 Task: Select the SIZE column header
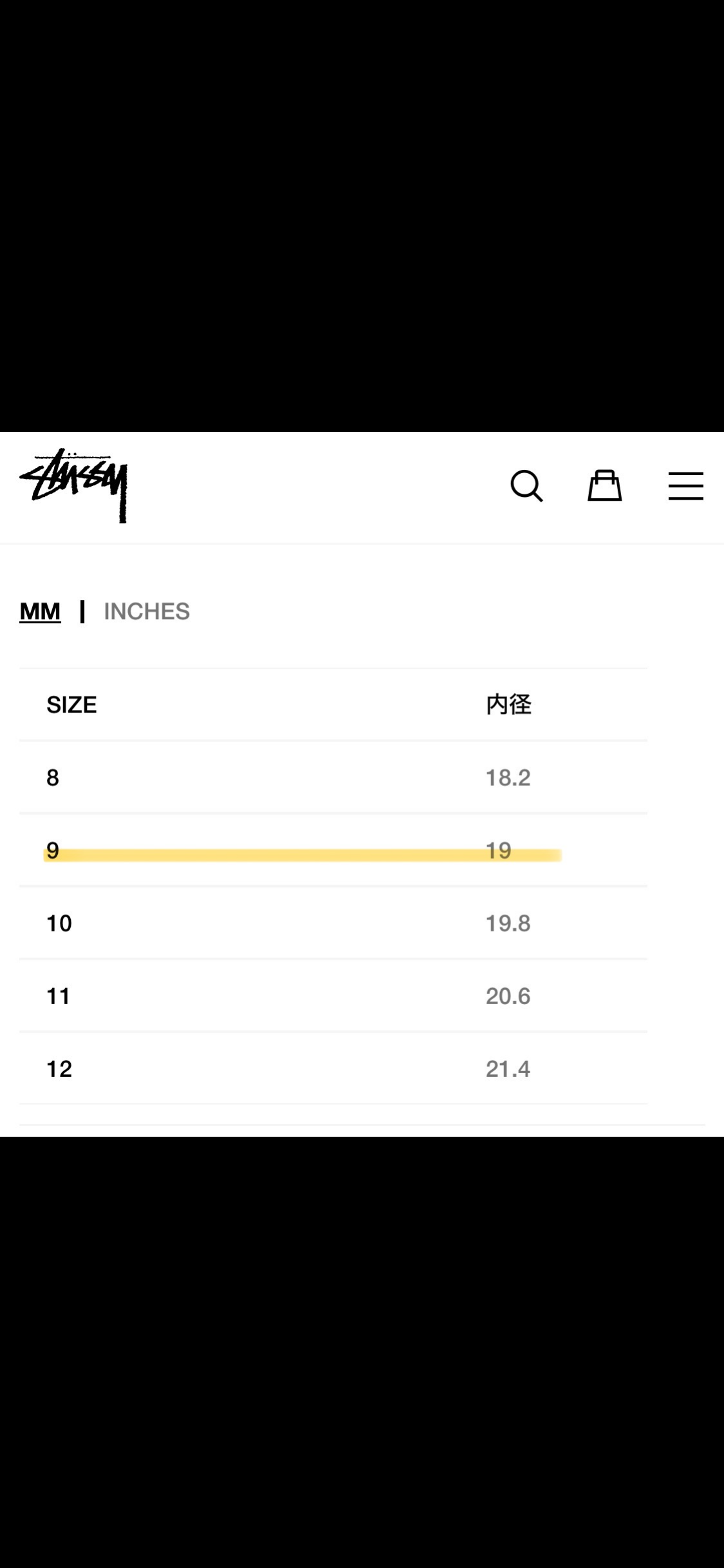click(71, 705)
